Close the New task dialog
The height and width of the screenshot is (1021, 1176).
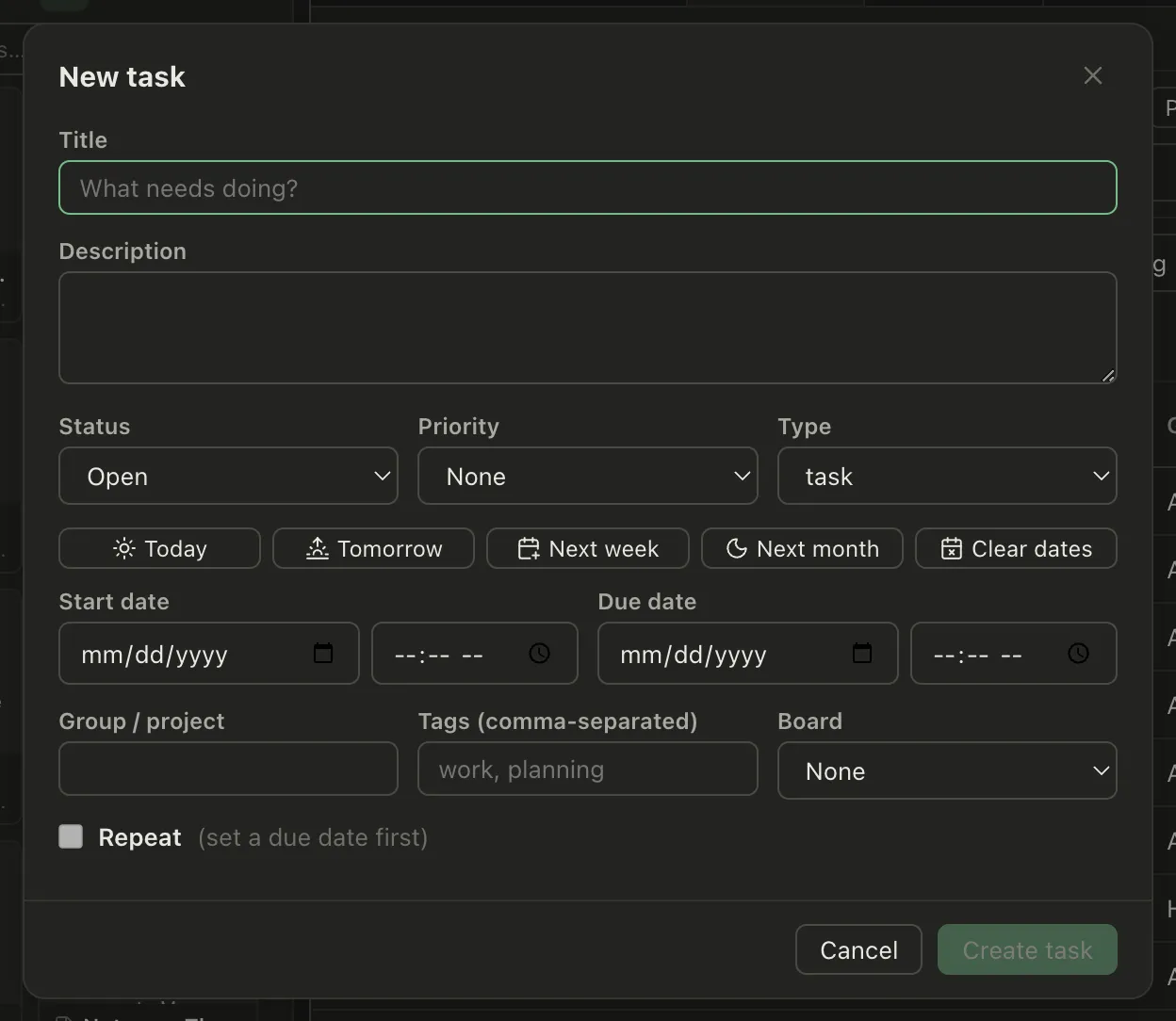point(1092,75)
